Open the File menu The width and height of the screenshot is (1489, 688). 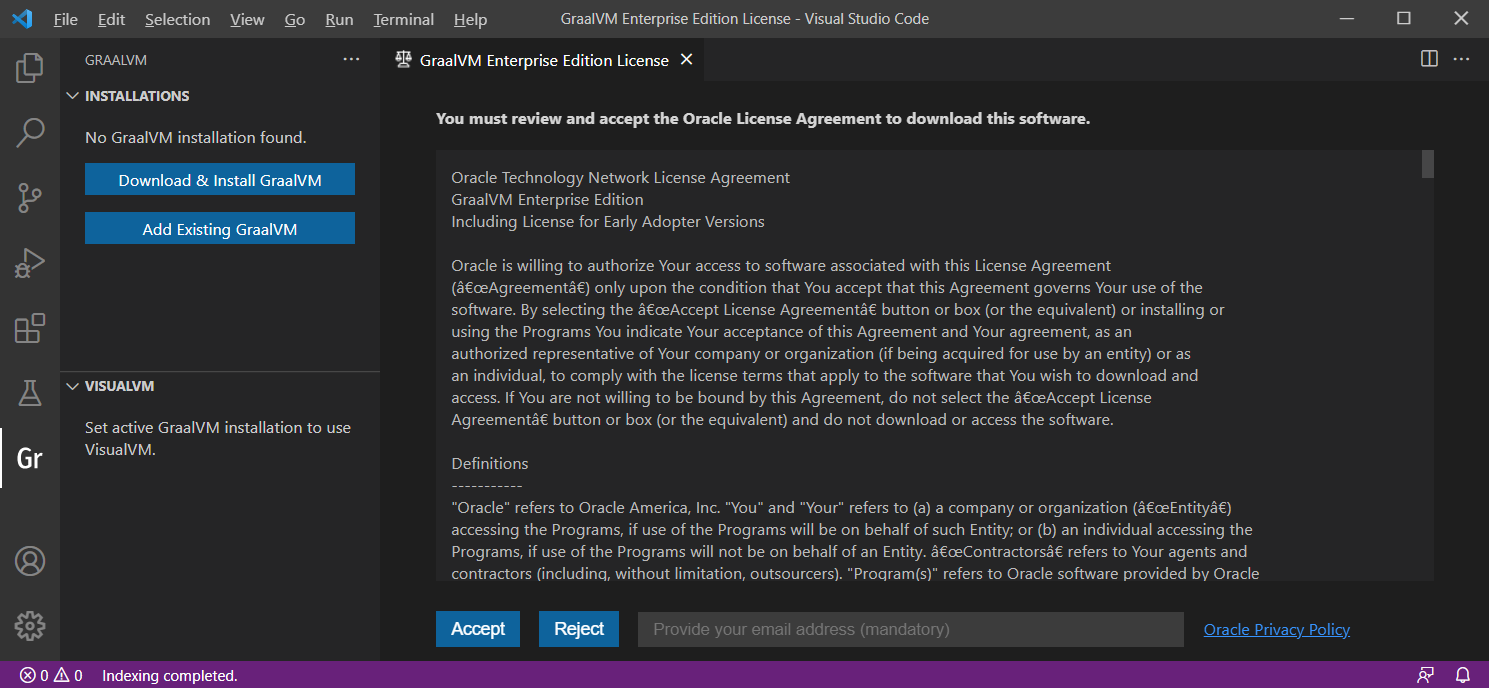click(66, 19)
